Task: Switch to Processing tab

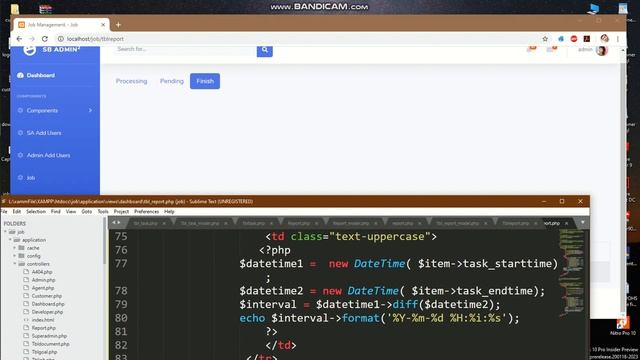Action: [131, 81]
